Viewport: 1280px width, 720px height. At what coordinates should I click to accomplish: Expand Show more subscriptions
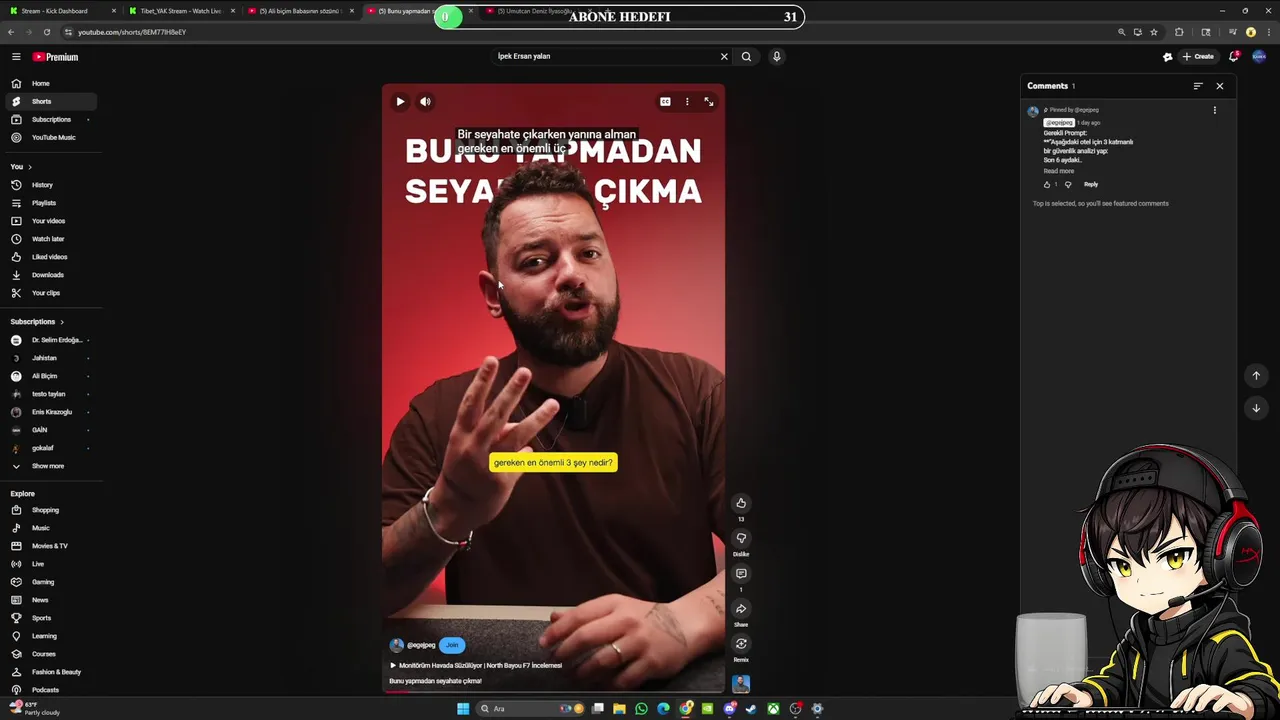coord(50,466)
